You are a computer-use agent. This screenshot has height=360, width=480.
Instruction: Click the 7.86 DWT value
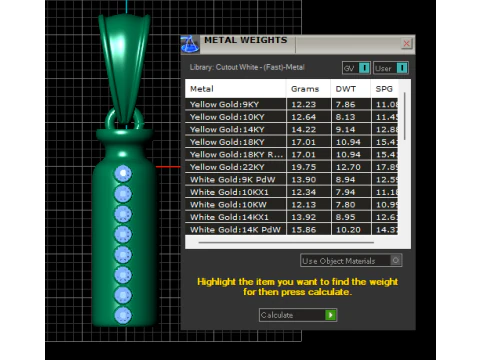tap(345, 104)
